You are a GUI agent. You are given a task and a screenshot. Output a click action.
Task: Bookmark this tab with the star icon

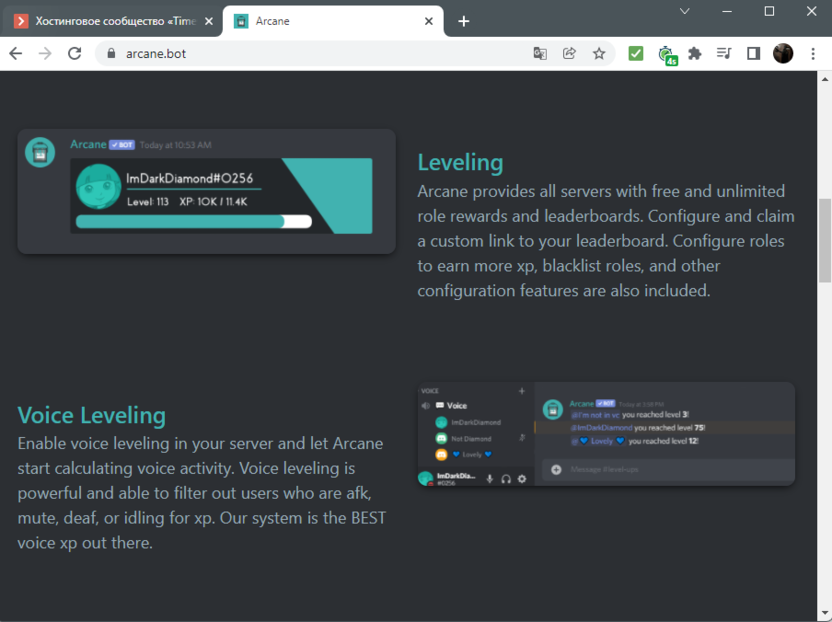pos(599,54)
